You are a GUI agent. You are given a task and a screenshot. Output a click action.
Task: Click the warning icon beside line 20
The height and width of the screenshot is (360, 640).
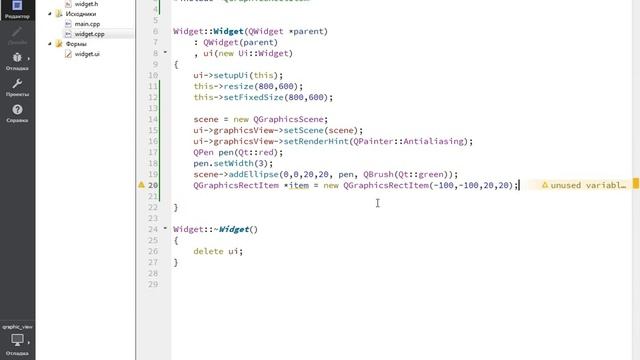[x=141, y=185]
